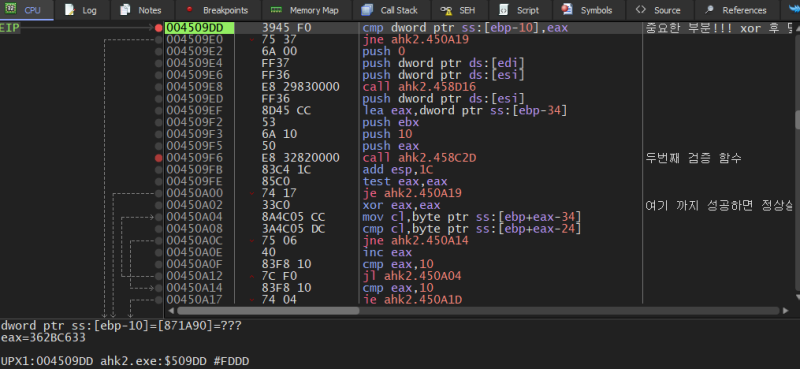Viewport: 800px width, 369px height.
Task: Click the Log document icon
Action: point(70,10)
